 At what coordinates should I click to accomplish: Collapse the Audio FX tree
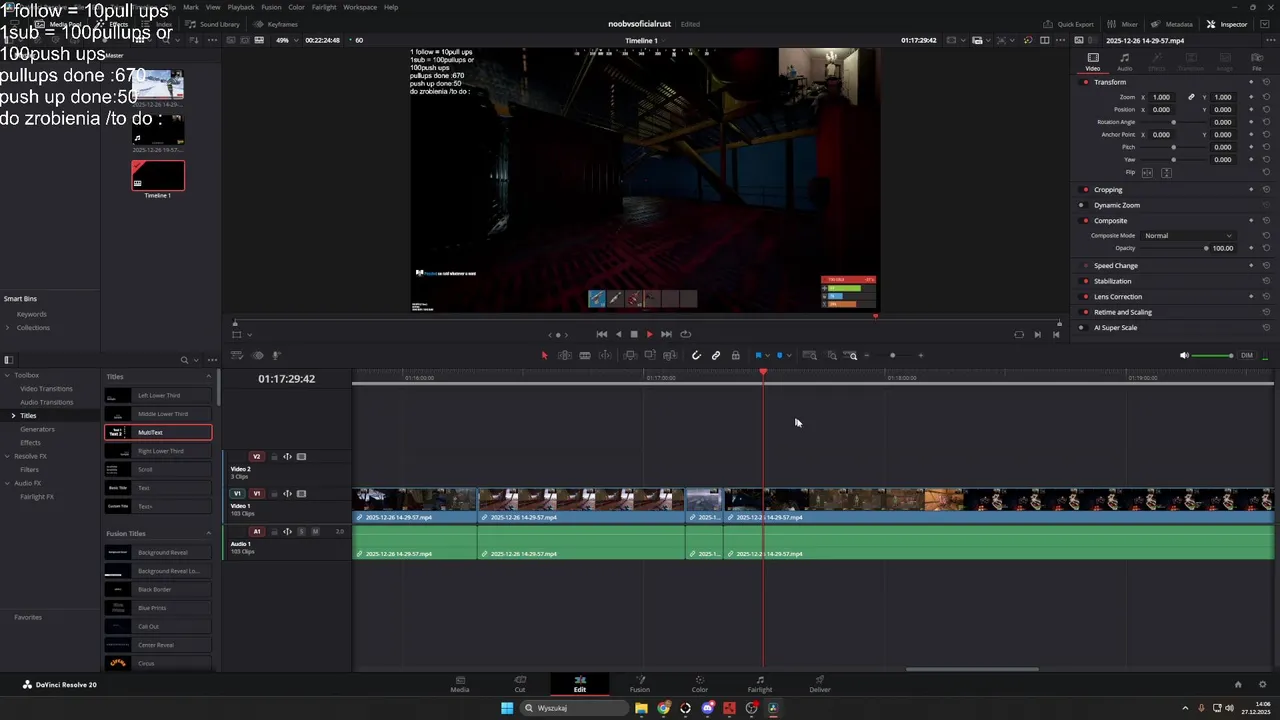(7, 483)
